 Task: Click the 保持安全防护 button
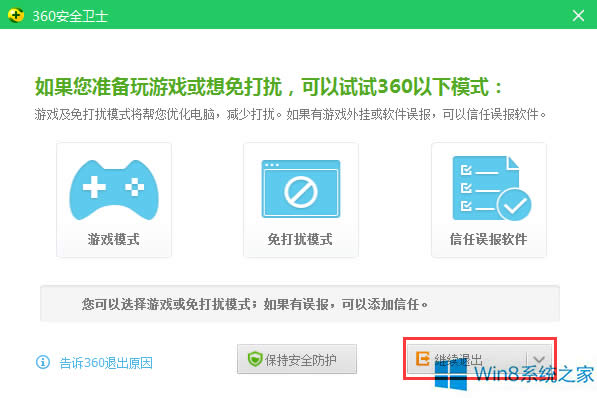(297, 359)
